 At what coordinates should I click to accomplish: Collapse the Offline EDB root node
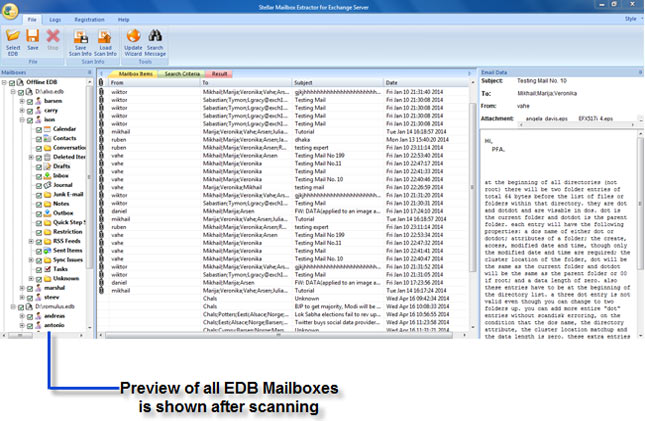[x=5, y=82]
